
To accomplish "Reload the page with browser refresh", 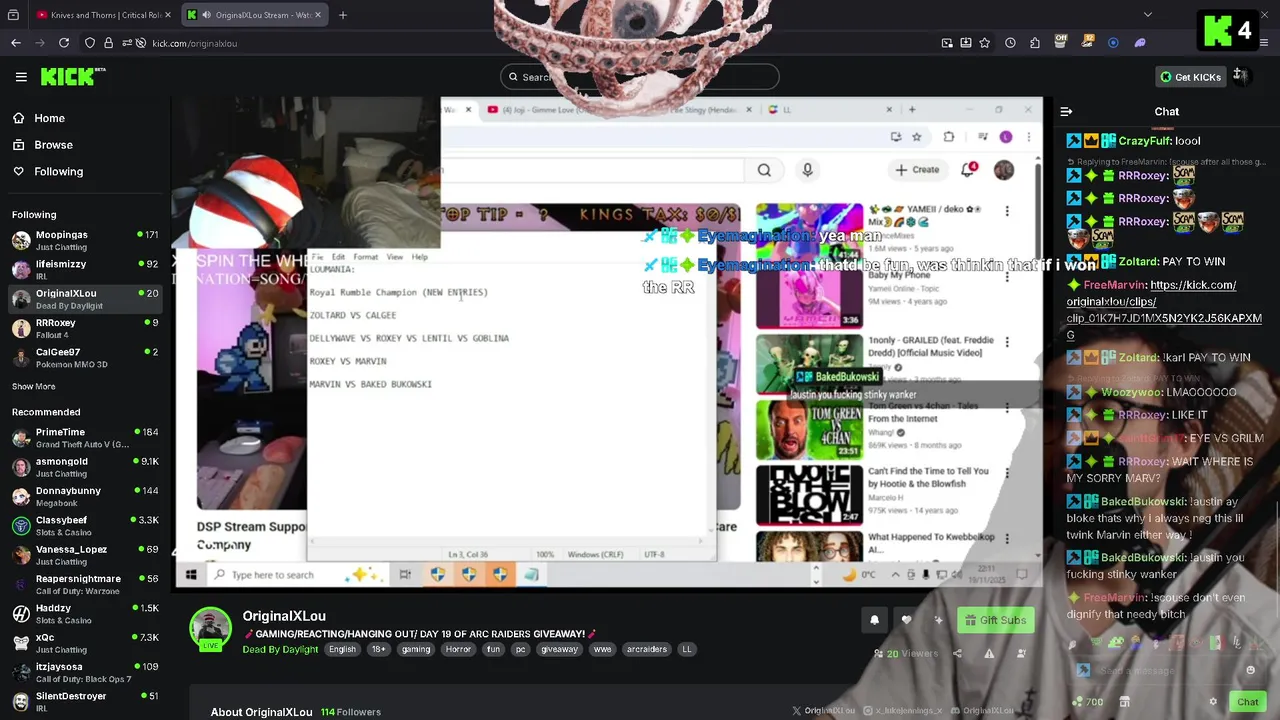I will pos(64,43).
